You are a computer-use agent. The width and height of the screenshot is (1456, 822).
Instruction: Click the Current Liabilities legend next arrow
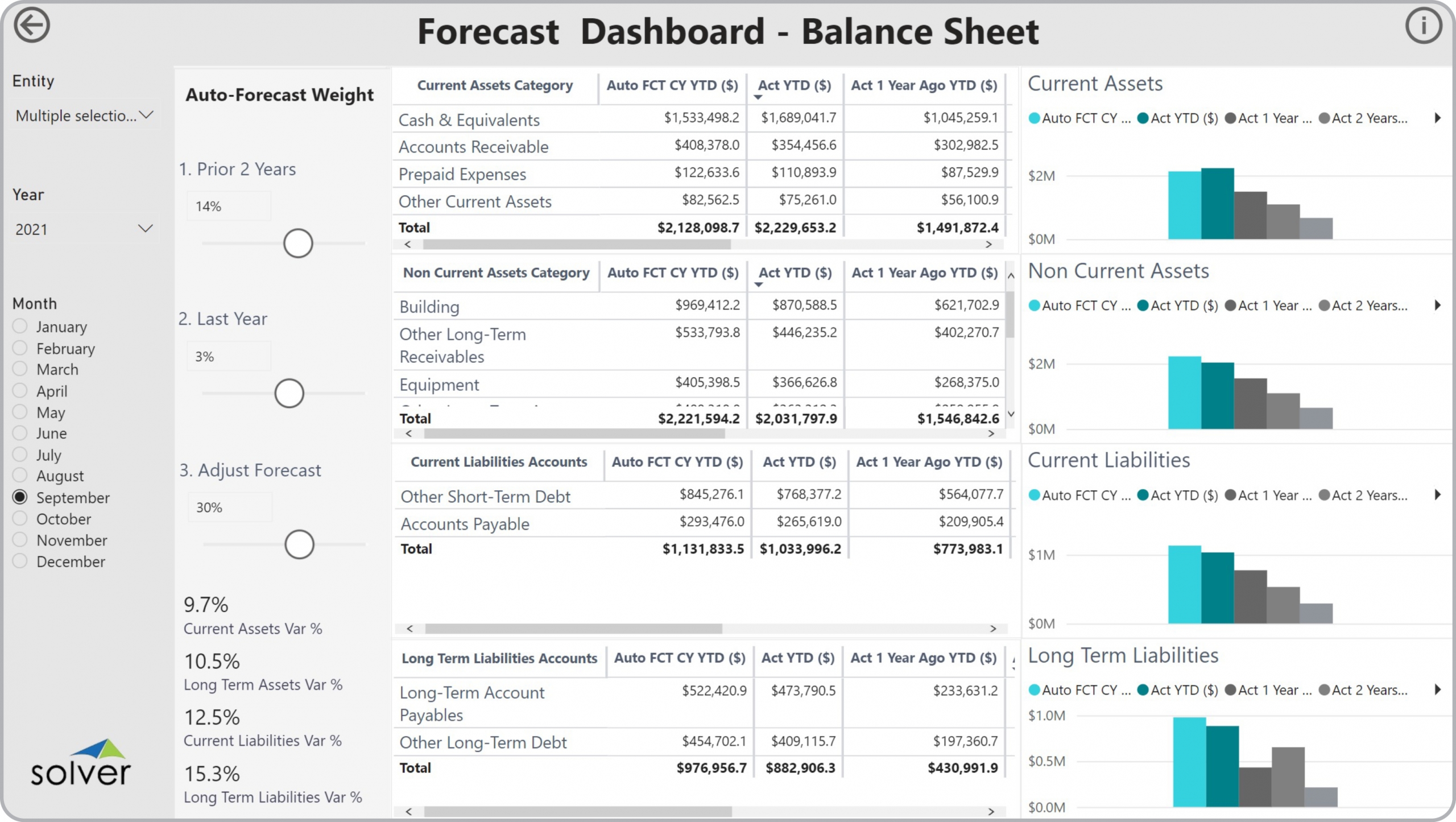1438,495
